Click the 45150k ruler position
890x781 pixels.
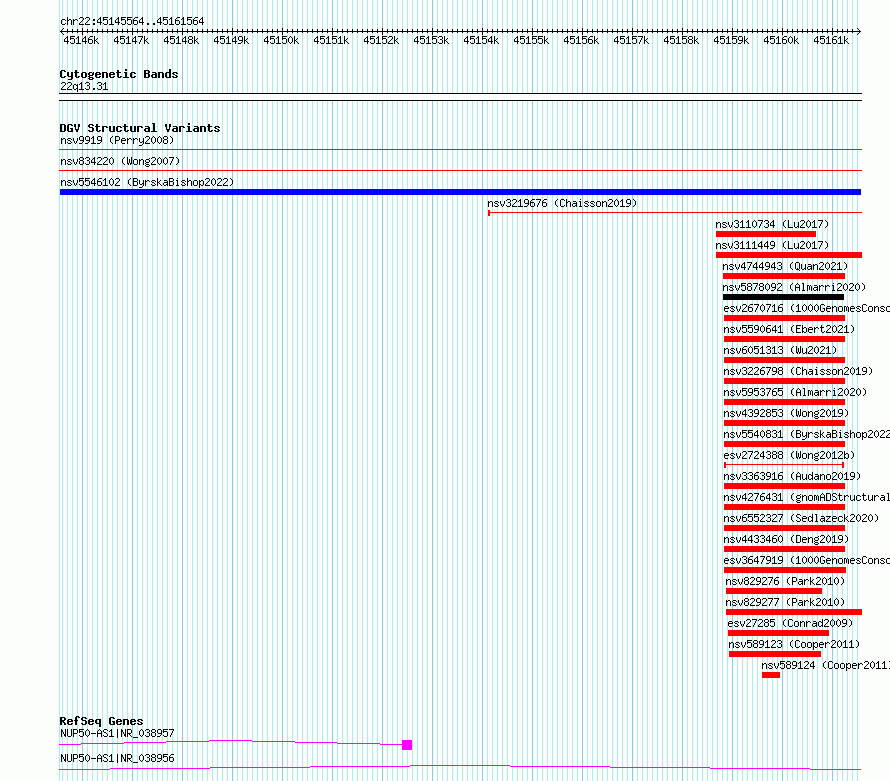pyautogui.click(x=281, y=40)
